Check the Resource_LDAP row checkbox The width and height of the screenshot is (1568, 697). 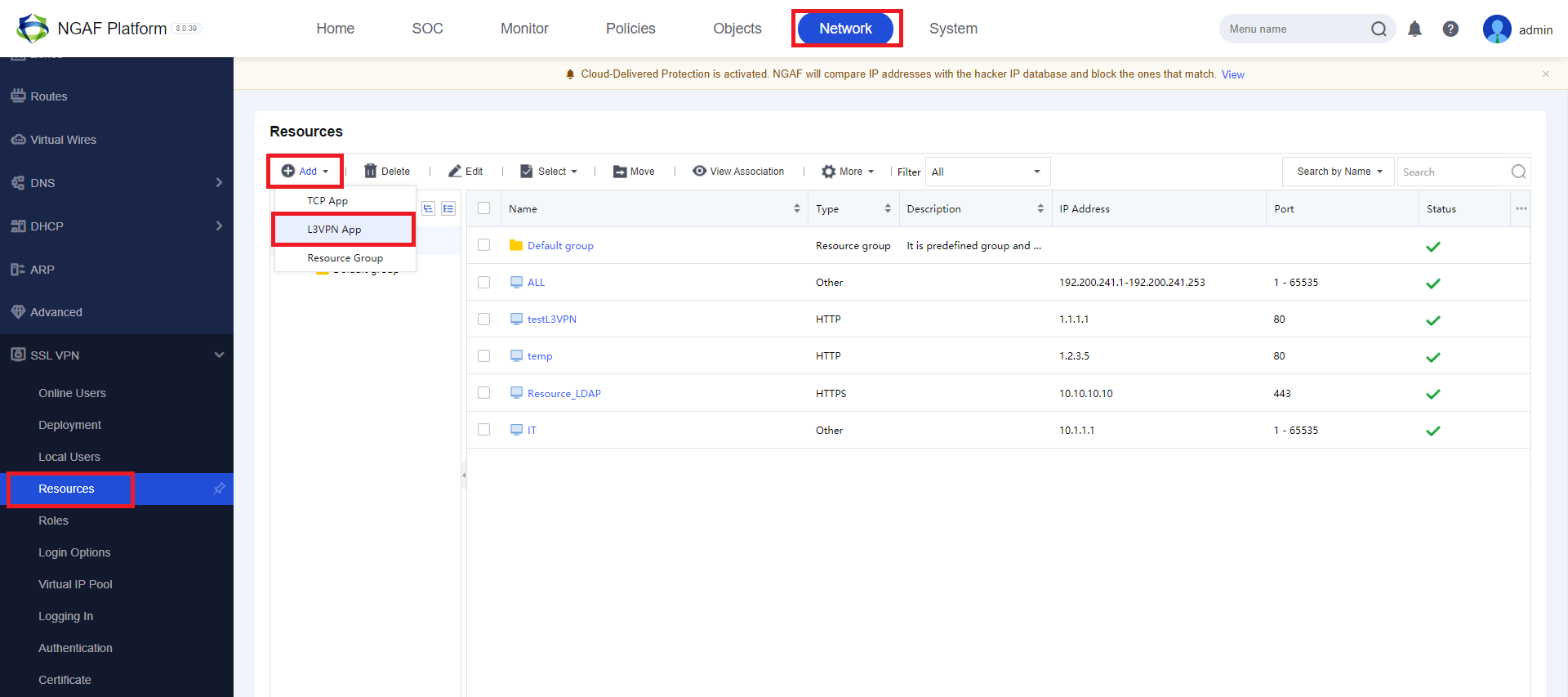(x=484, y=393)
